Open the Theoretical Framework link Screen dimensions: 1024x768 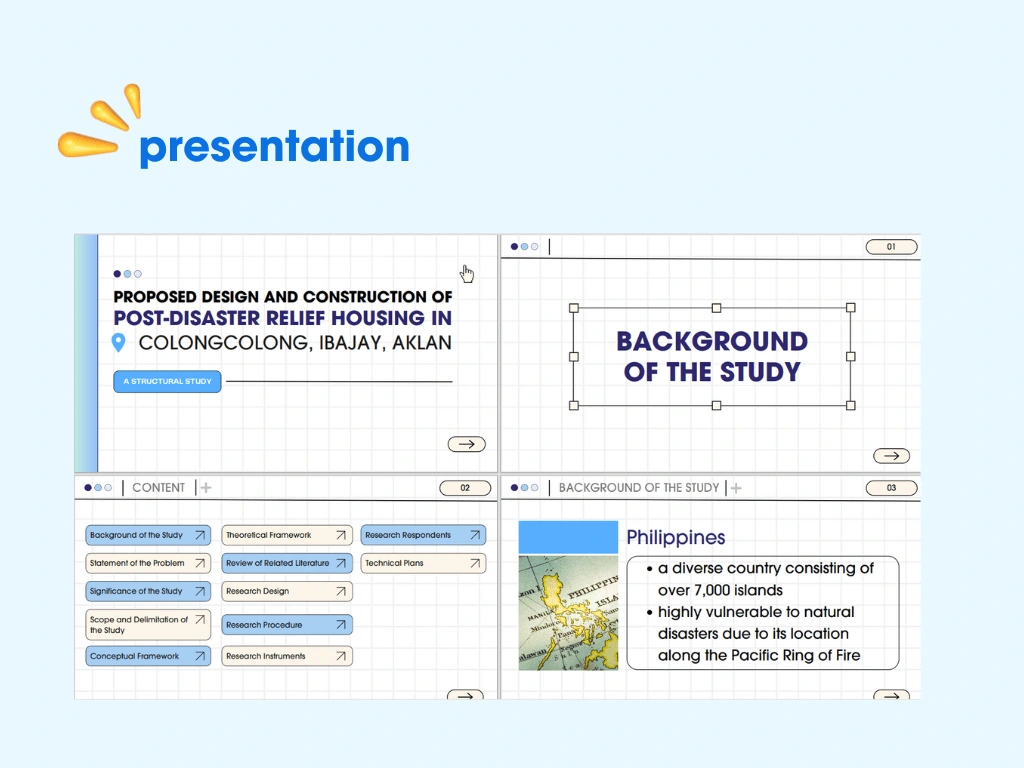pos(287,535)
